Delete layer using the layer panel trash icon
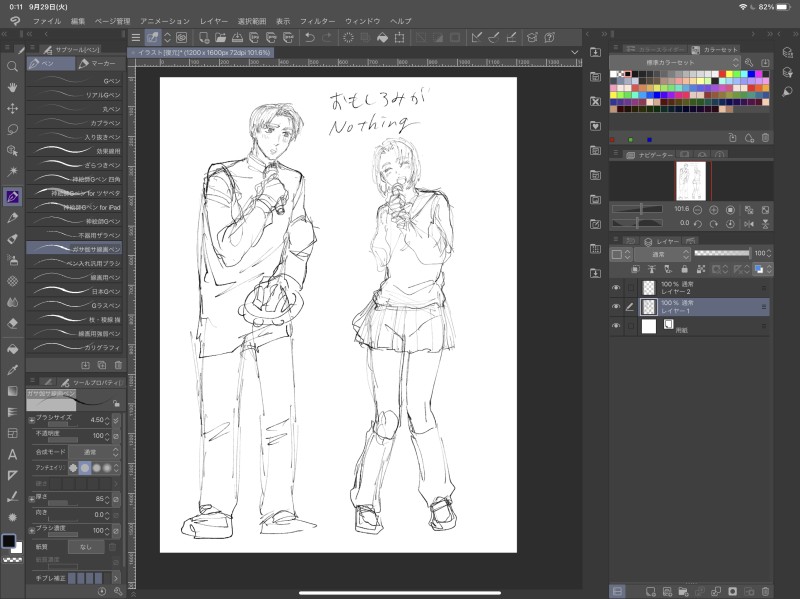The image size is (800, 599). pos(765,591)
